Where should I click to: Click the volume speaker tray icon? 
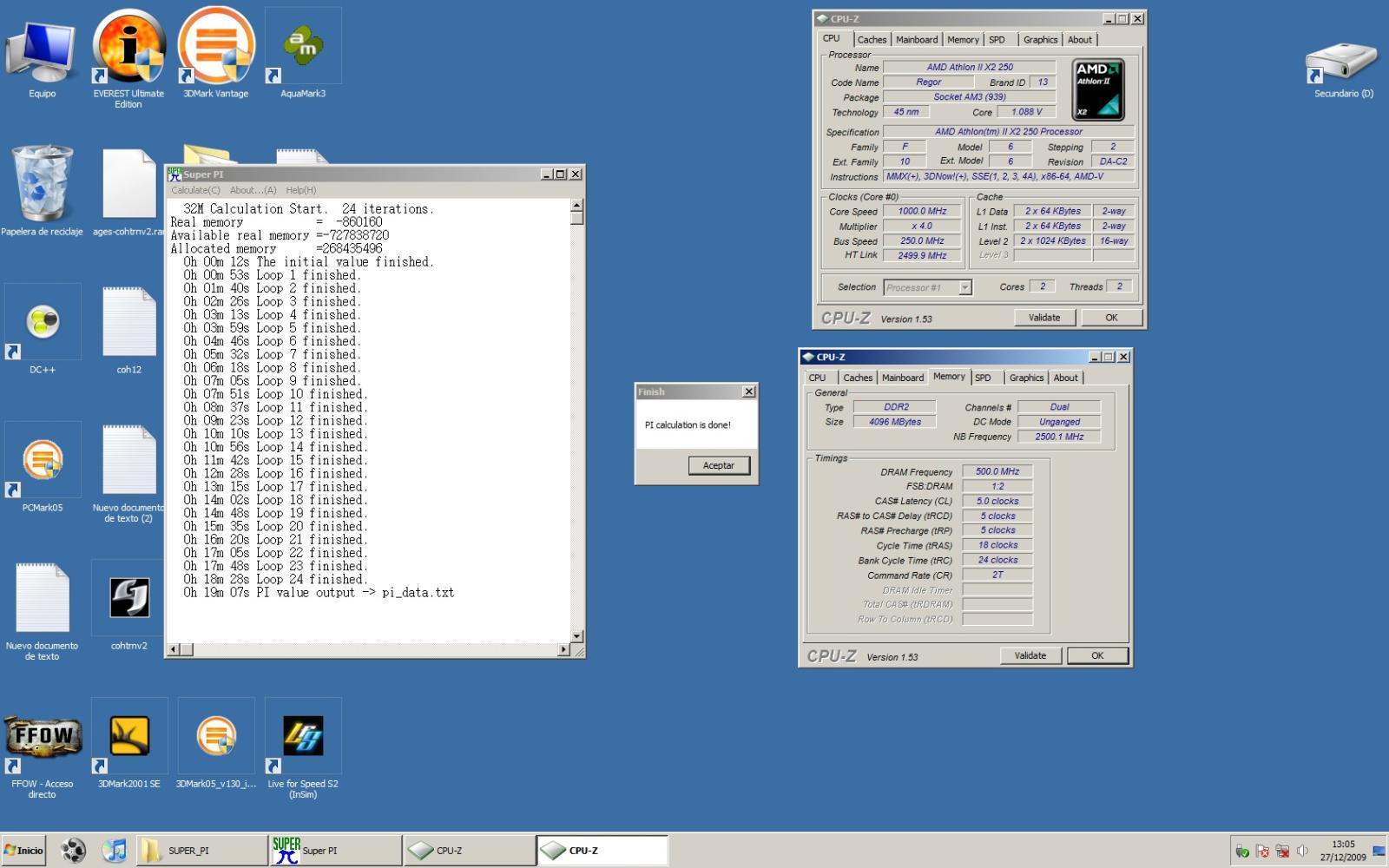tap(1301, 851)
